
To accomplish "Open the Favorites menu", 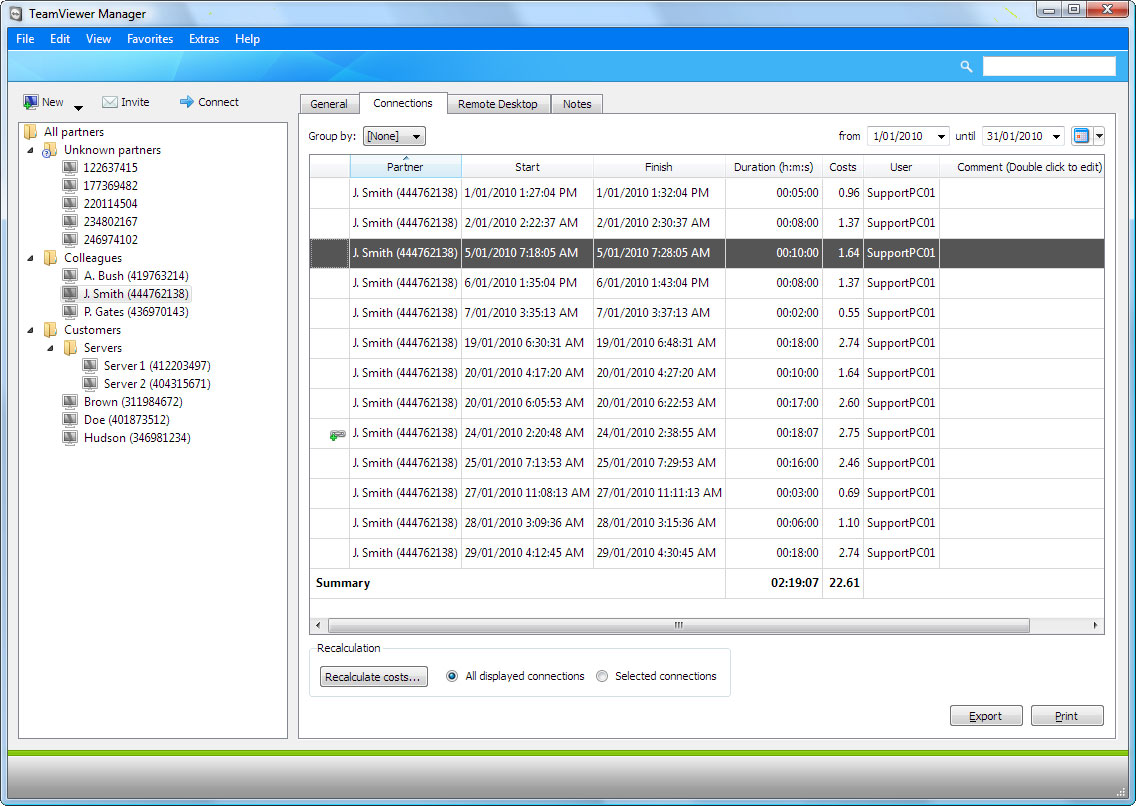I will pyautogui.click(x=150, y=39).
